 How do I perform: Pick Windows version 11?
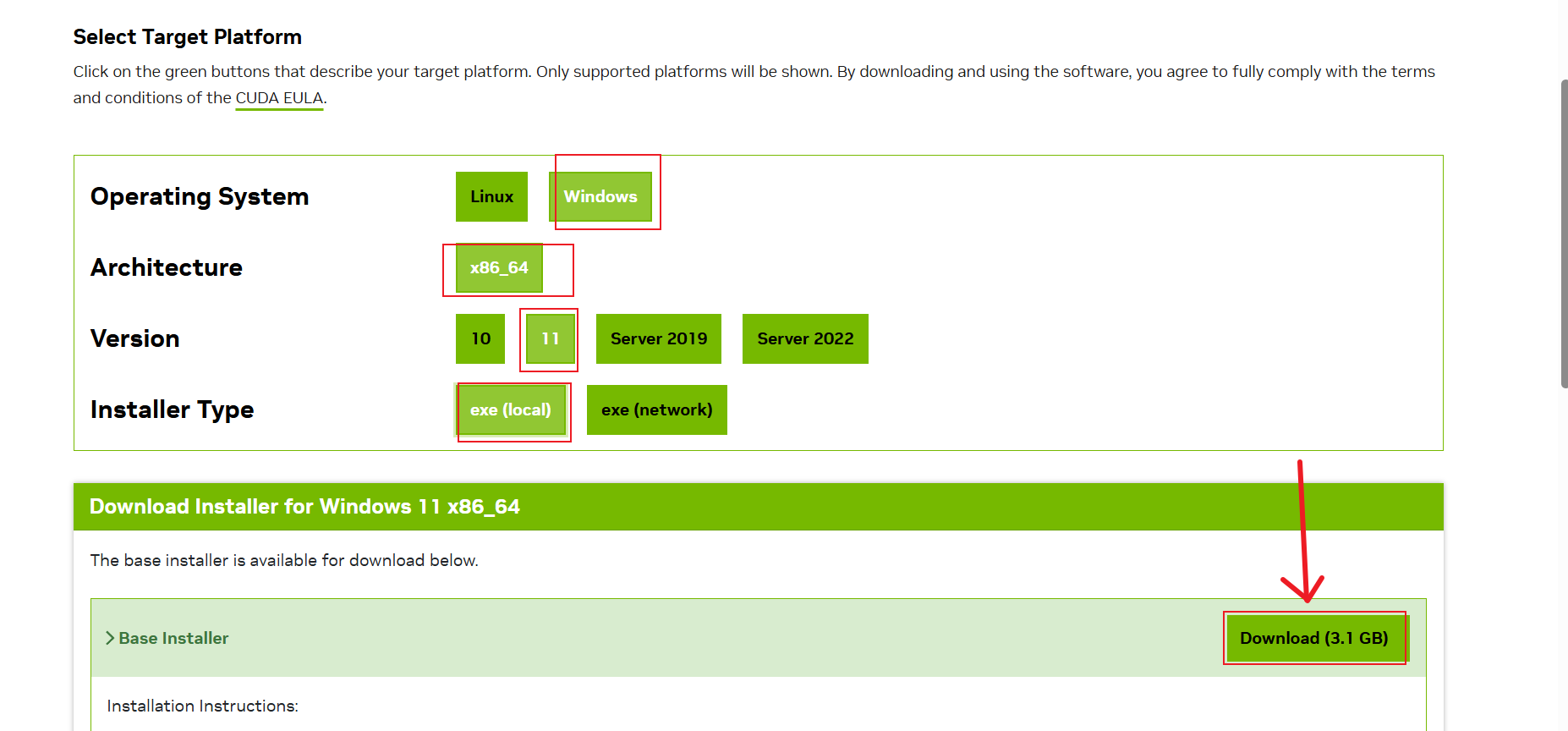click(551, 338)
